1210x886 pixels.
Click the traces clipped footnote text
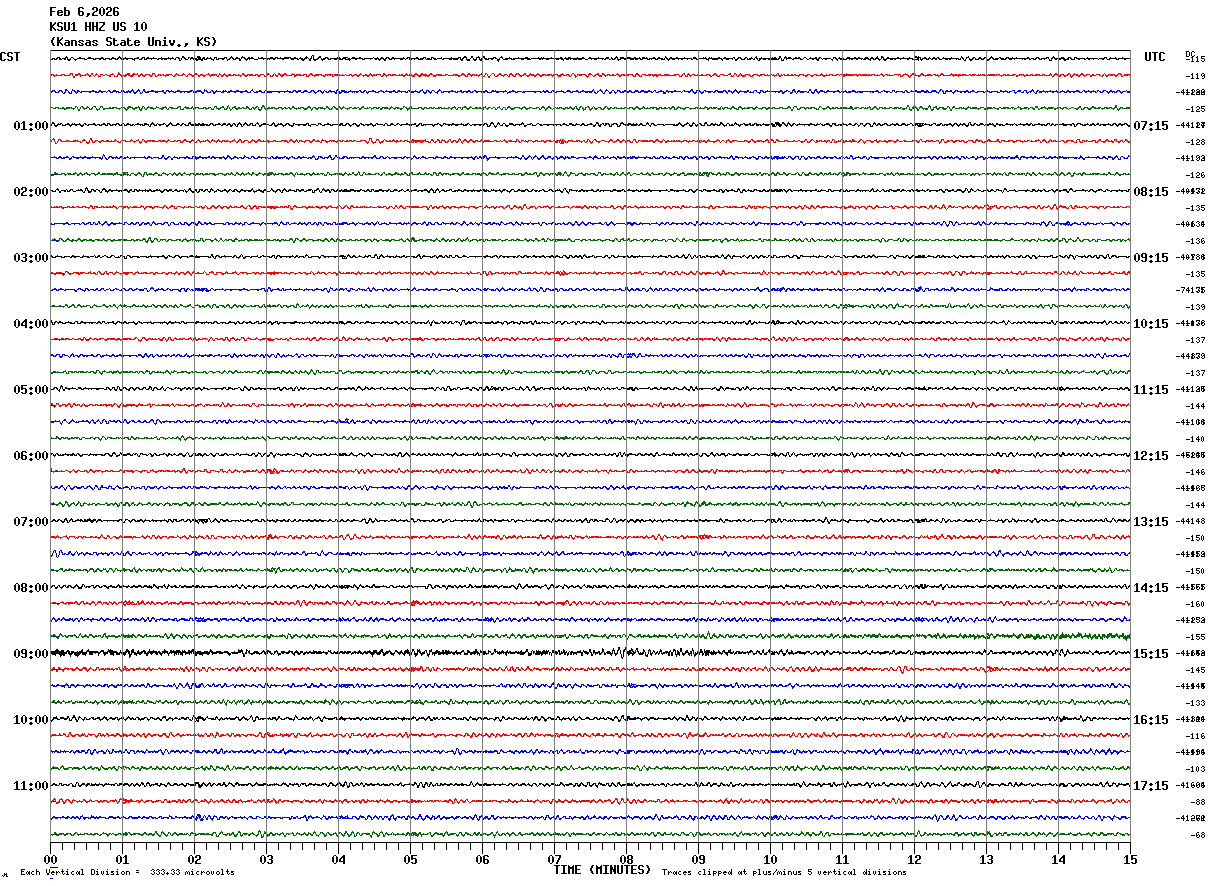784,873
